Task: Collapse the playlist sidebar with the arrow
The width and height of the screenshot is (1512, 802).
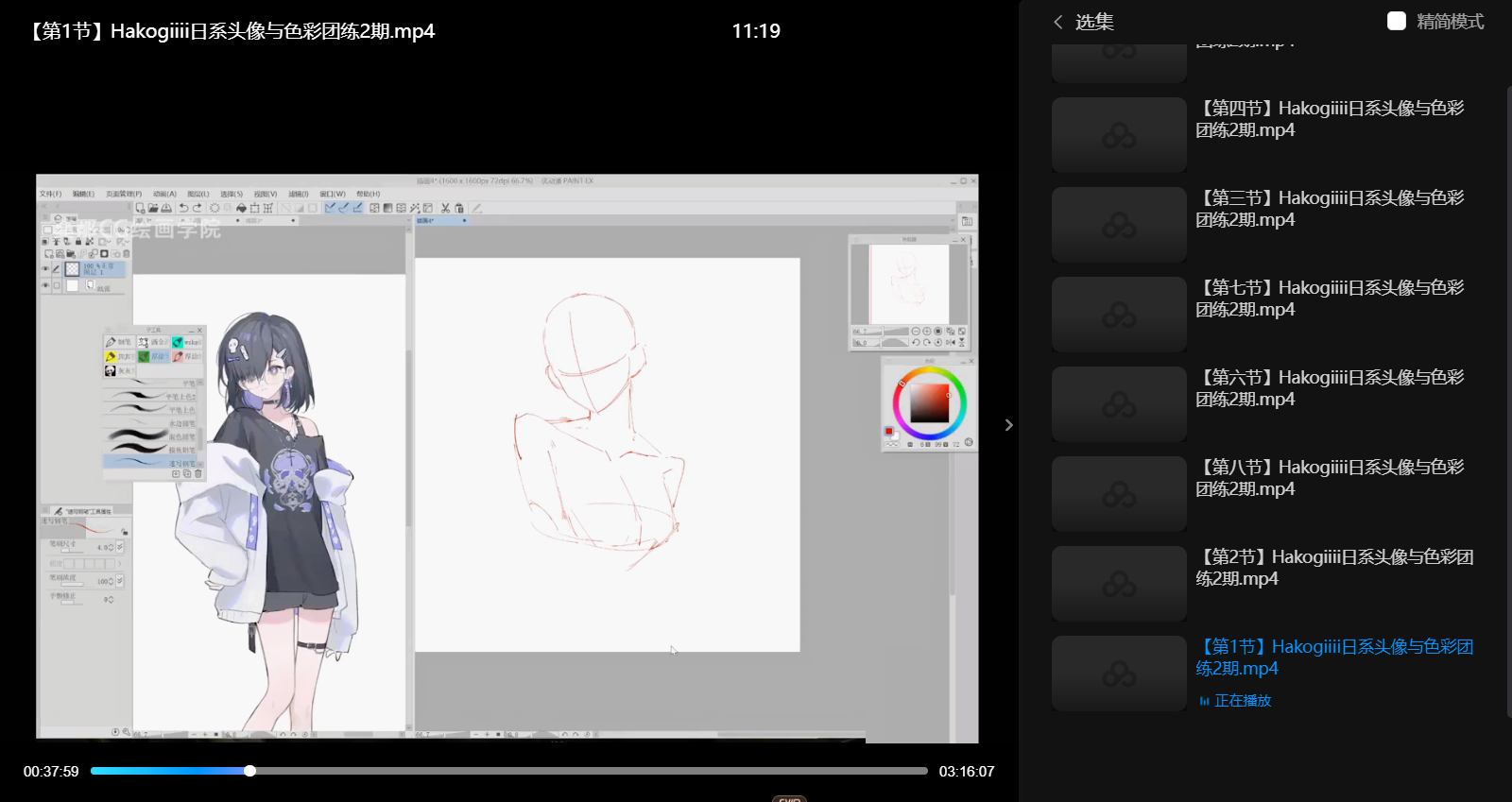Action: coord(1009,425)
